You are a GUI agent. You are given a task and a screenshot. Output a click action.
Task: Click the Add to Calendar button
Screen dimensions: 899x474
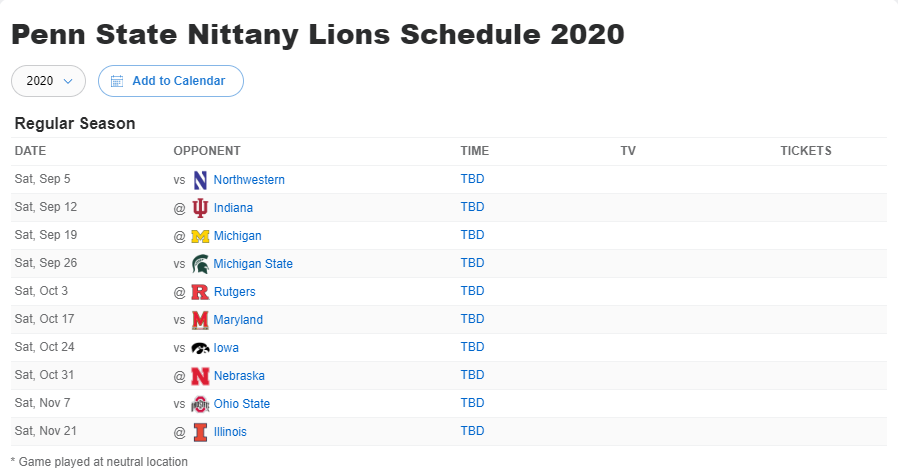[171, 81]
